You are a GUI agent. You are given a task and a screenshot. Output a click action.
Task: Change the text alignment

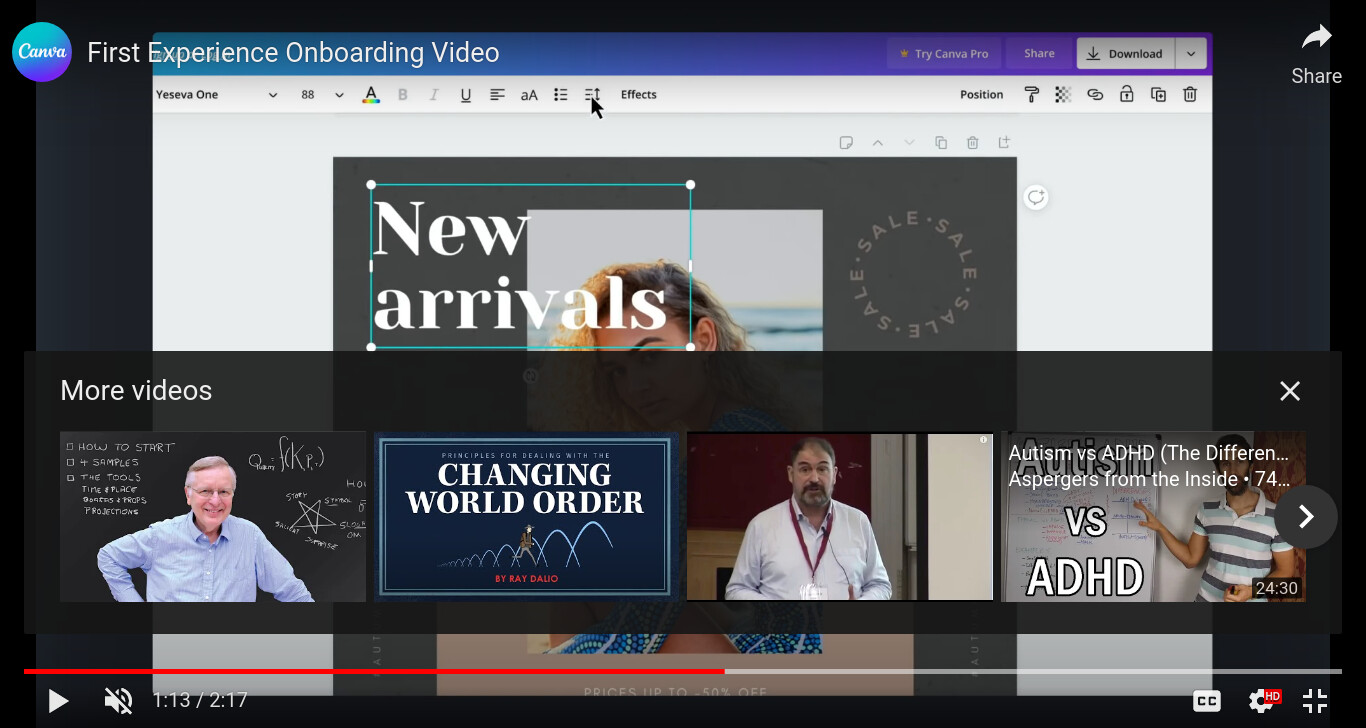(497, 95)
